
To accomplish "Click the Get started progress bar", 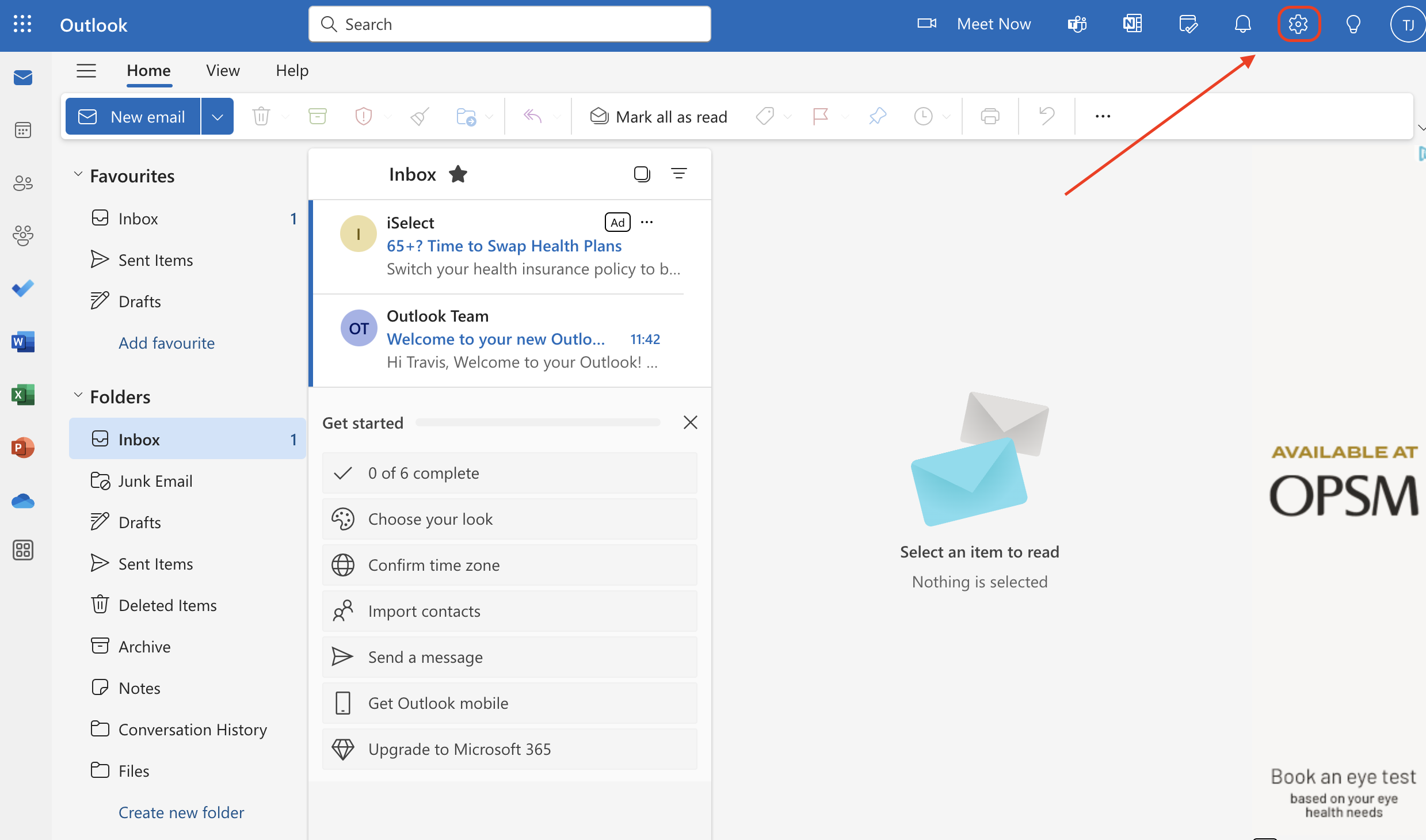I will click(x=537, y=423).
